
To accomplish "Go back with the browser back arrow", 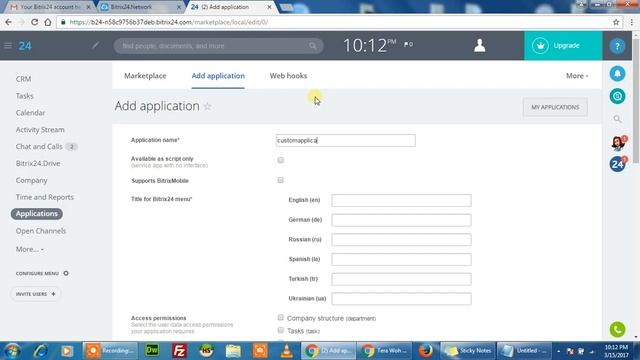I will pos(8,22).
